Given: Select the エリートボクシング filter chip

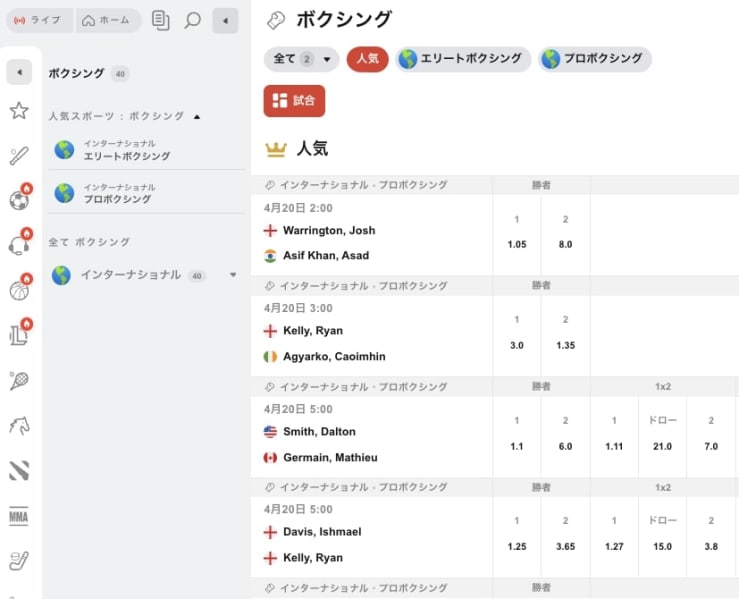Looking at the screenshot, I should [x=463, y=59].
